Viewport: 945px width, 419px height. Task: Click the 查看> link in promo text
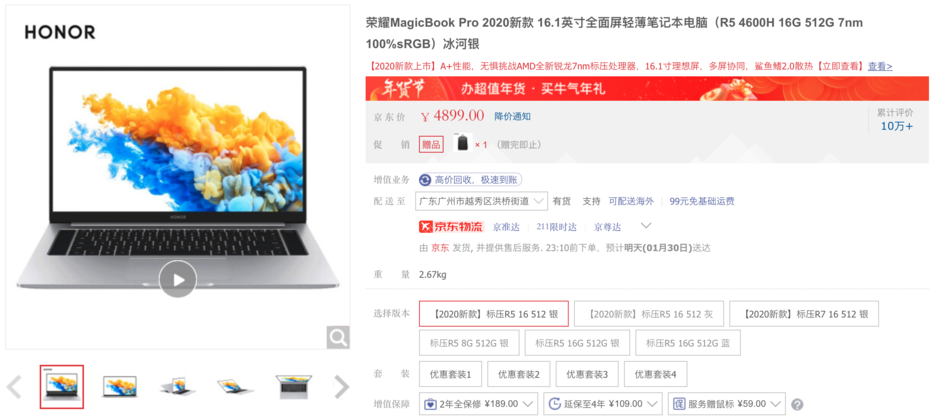click(880, 66)
